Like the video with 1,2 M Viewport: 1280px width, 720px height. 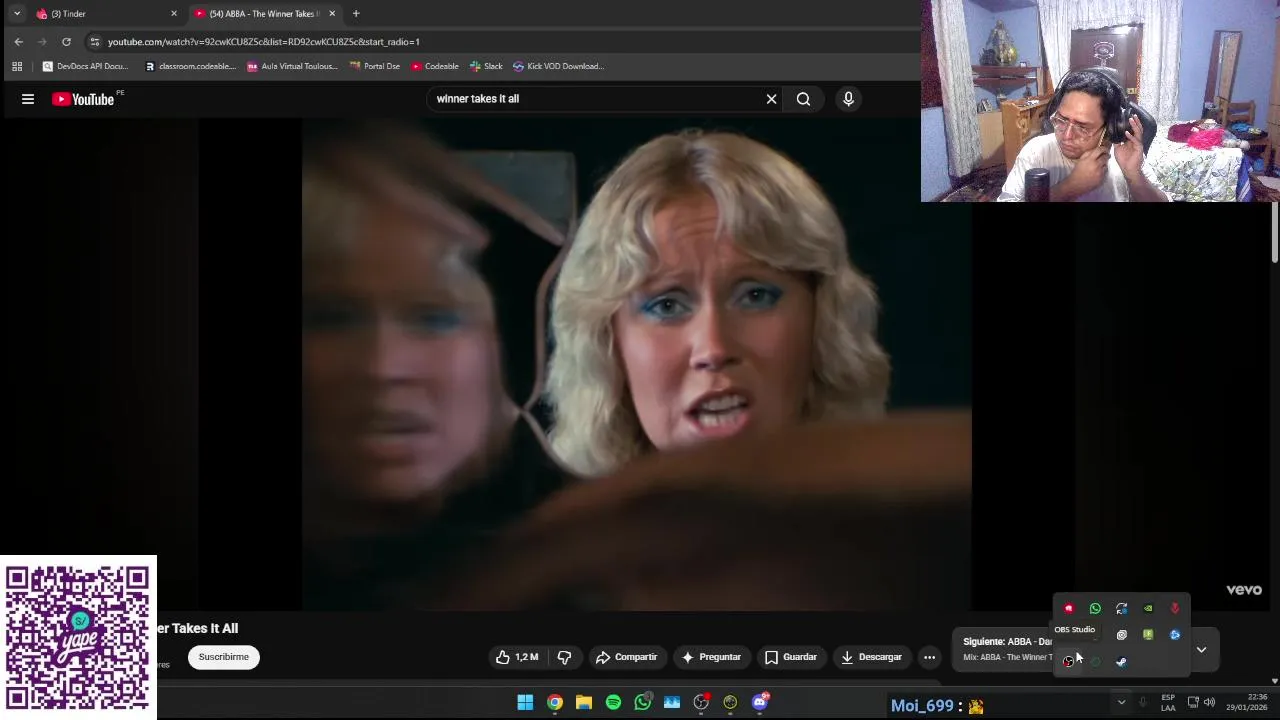point(517,657)
